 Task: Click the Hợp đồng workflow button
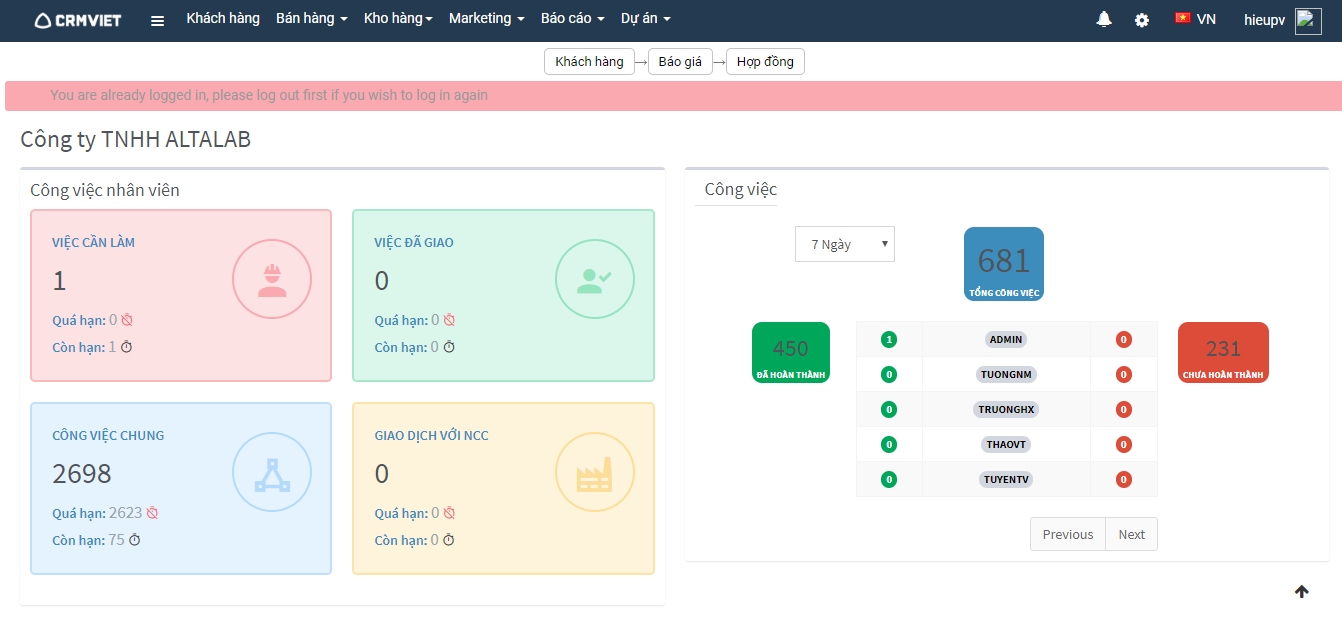point(765,62)
